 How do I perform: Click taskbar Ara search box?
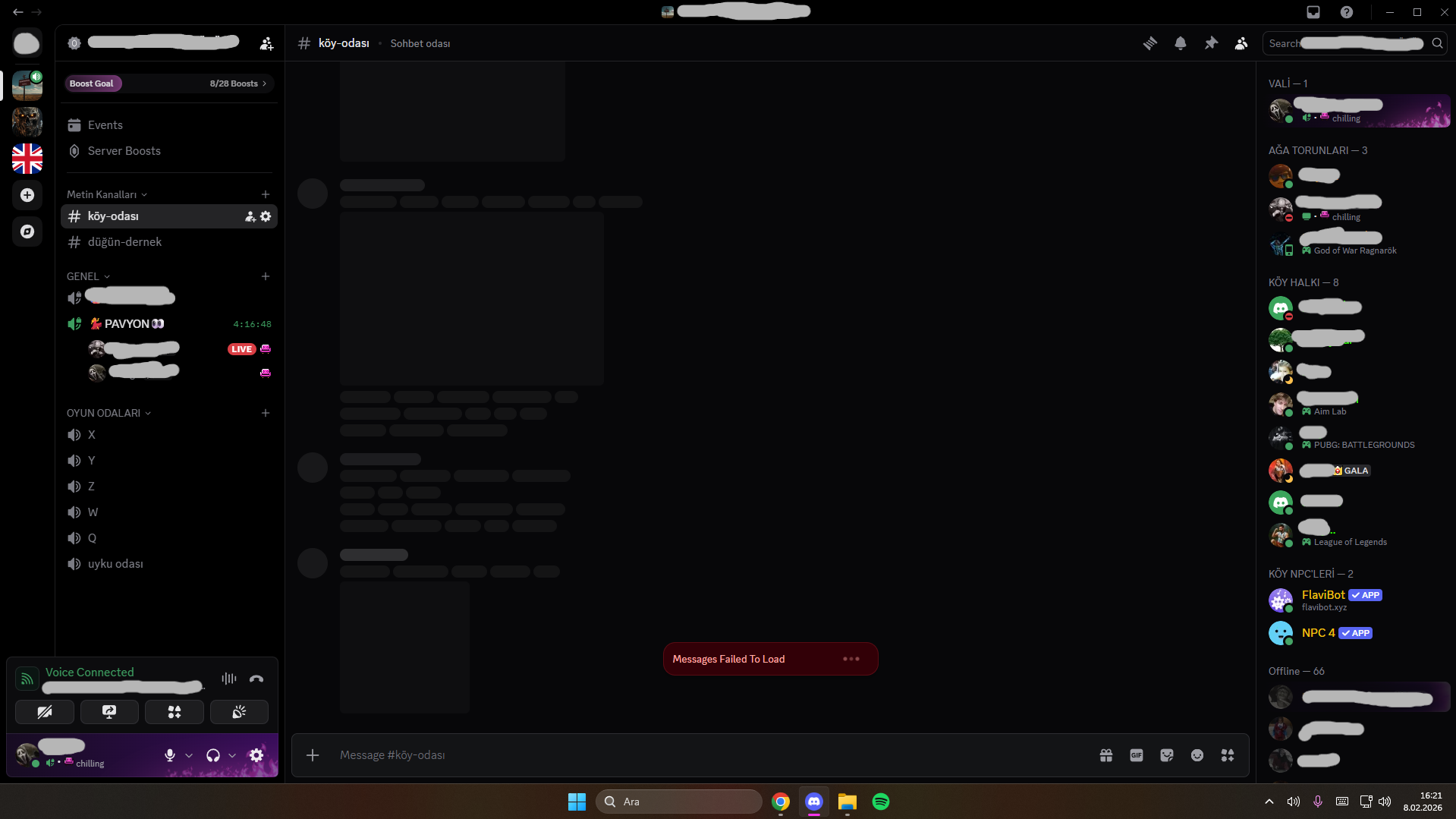pyautogui.click(x=679, y=802)
